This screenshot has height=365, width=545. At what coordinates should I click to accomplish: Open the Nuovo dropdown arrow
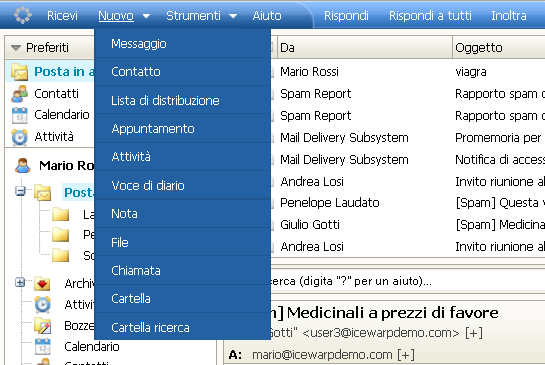(146, 16)
